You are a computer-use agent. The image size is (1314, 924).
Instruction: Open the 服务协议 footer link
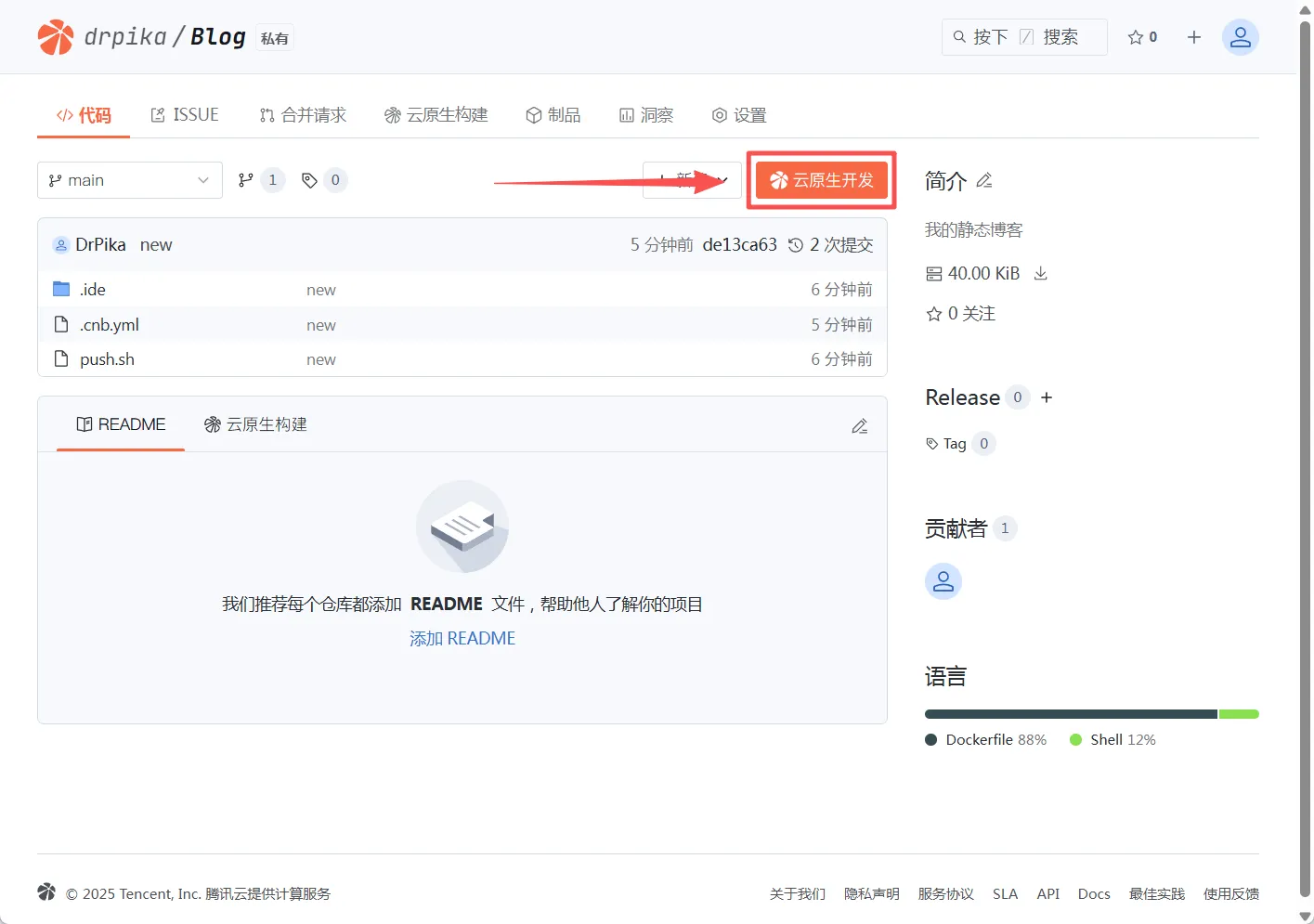[946, 894]
